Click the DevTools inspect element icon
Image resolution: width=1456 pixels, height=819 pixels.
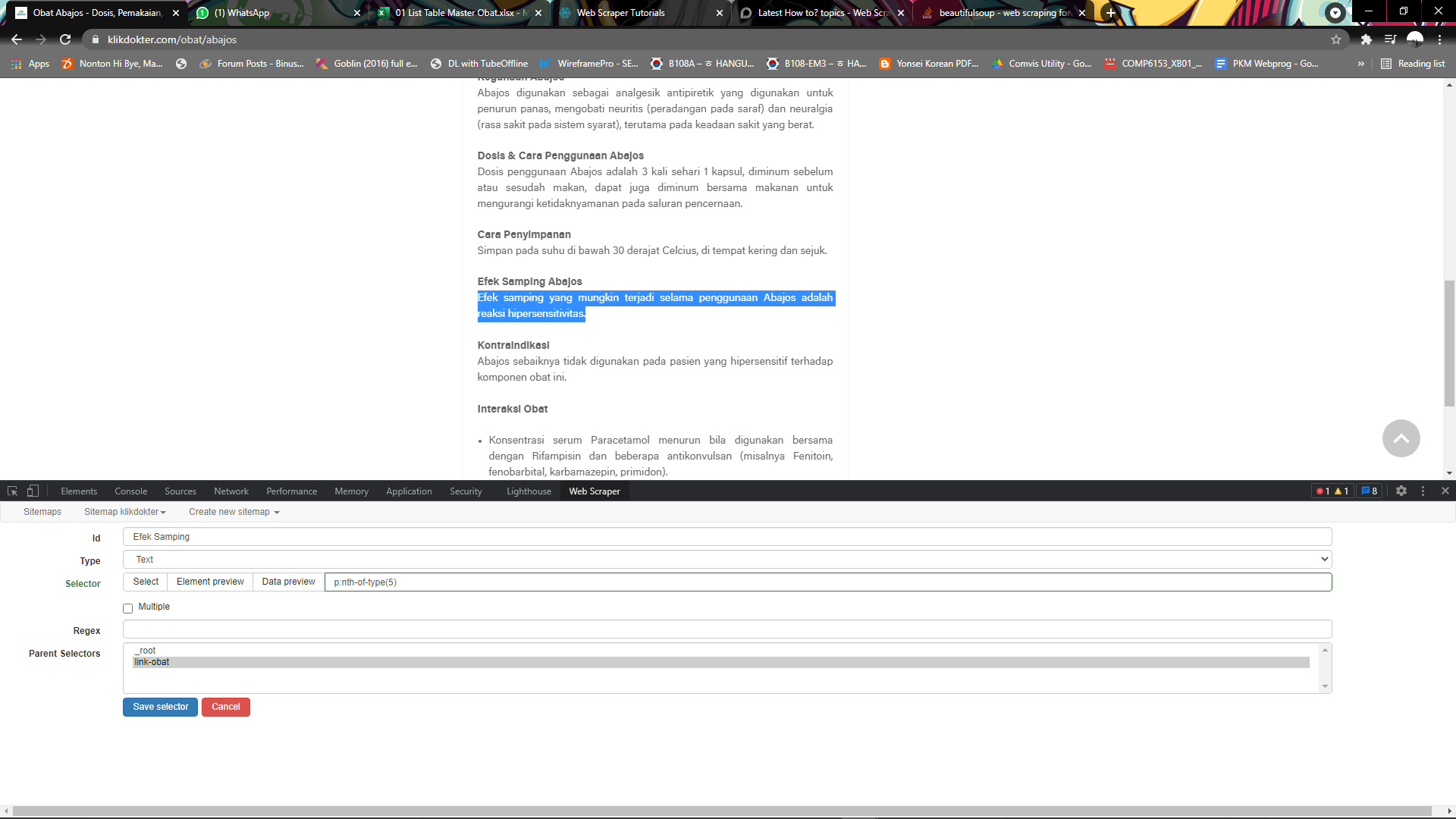tap(12, 491)
